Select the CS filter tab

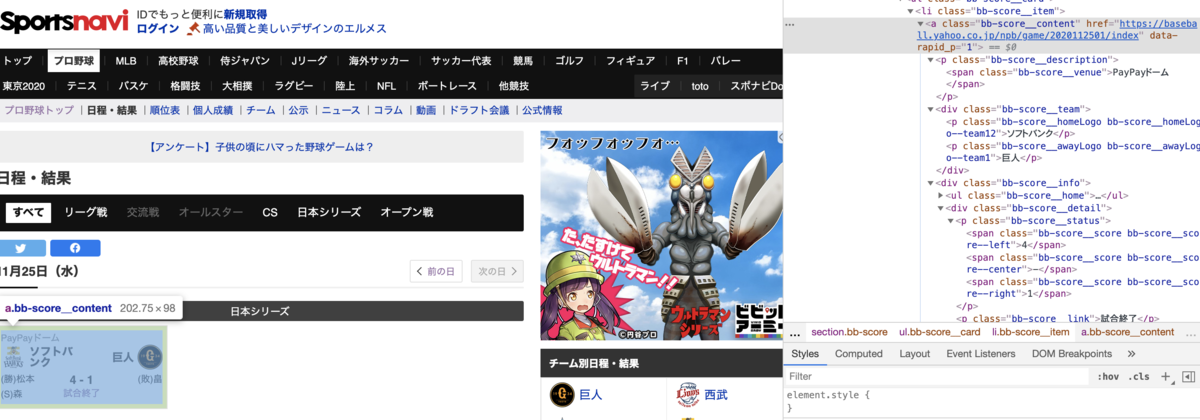(x=270, y=212)
